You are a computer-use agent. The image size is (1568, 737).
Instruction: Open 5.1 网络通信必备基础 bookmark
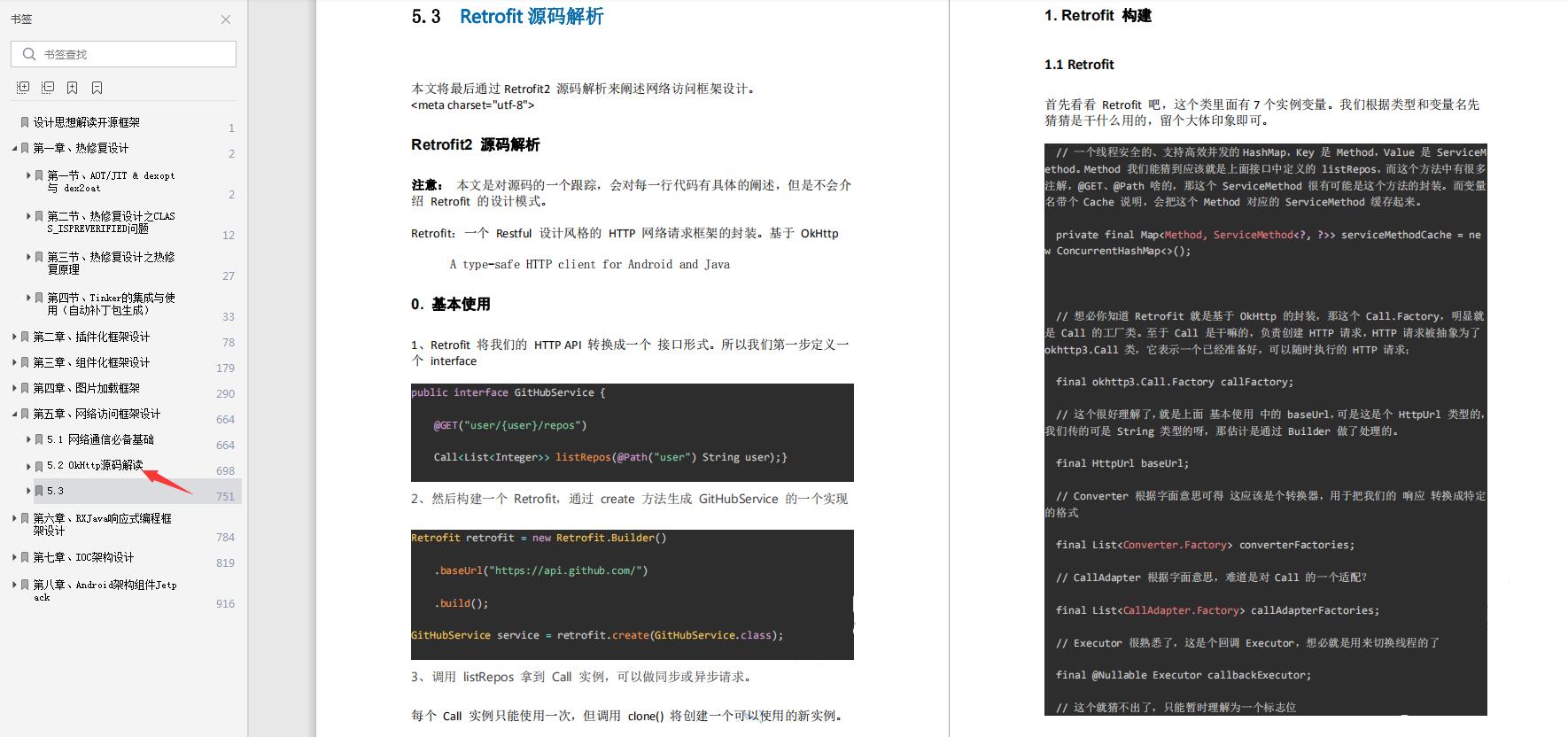100,439
